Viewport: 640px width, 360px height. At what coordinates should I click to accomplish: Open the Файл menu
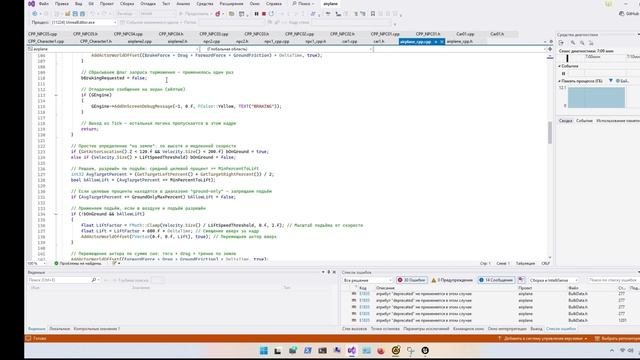point(44,4)
